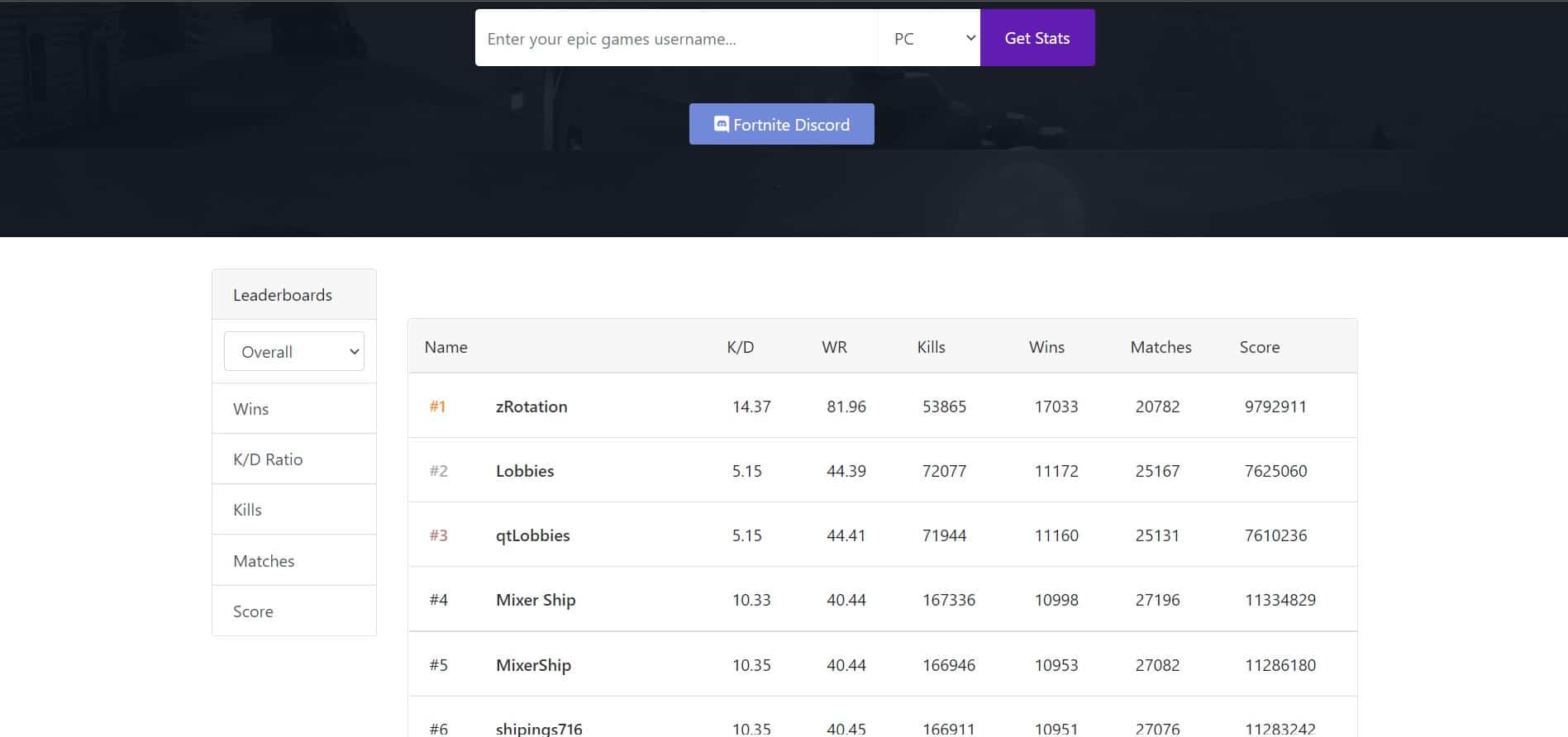Click the Name column header
The height and width of the screenshot is (737, 1568).
446,347
